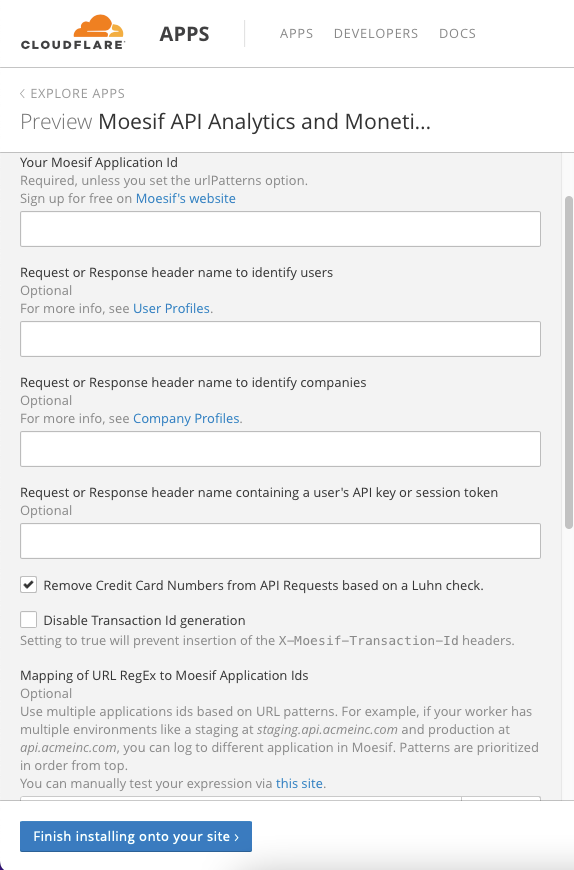This screenshot has width=574, height=870.
Task: Click Finish installing onto your site button
Action: 136,836
